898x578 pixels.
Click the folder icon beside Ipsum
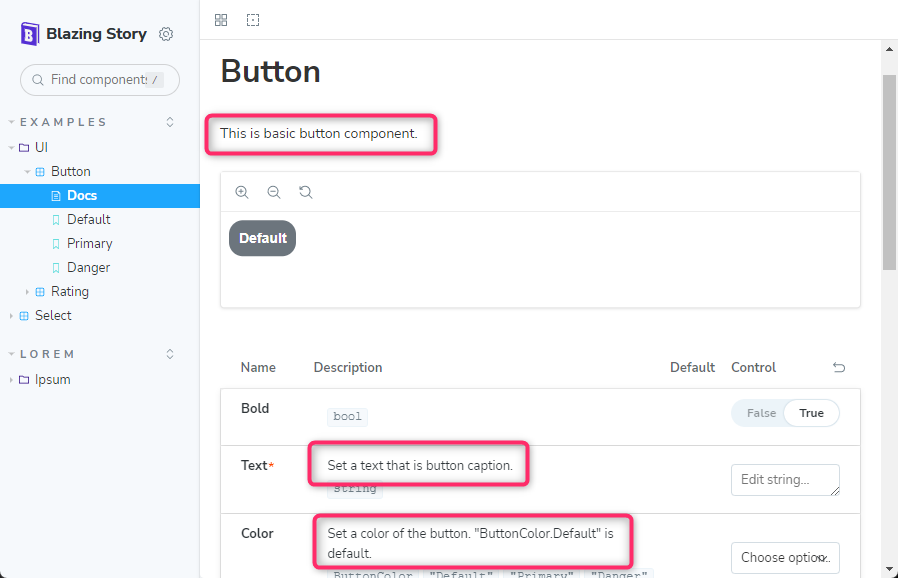(24, 380)
